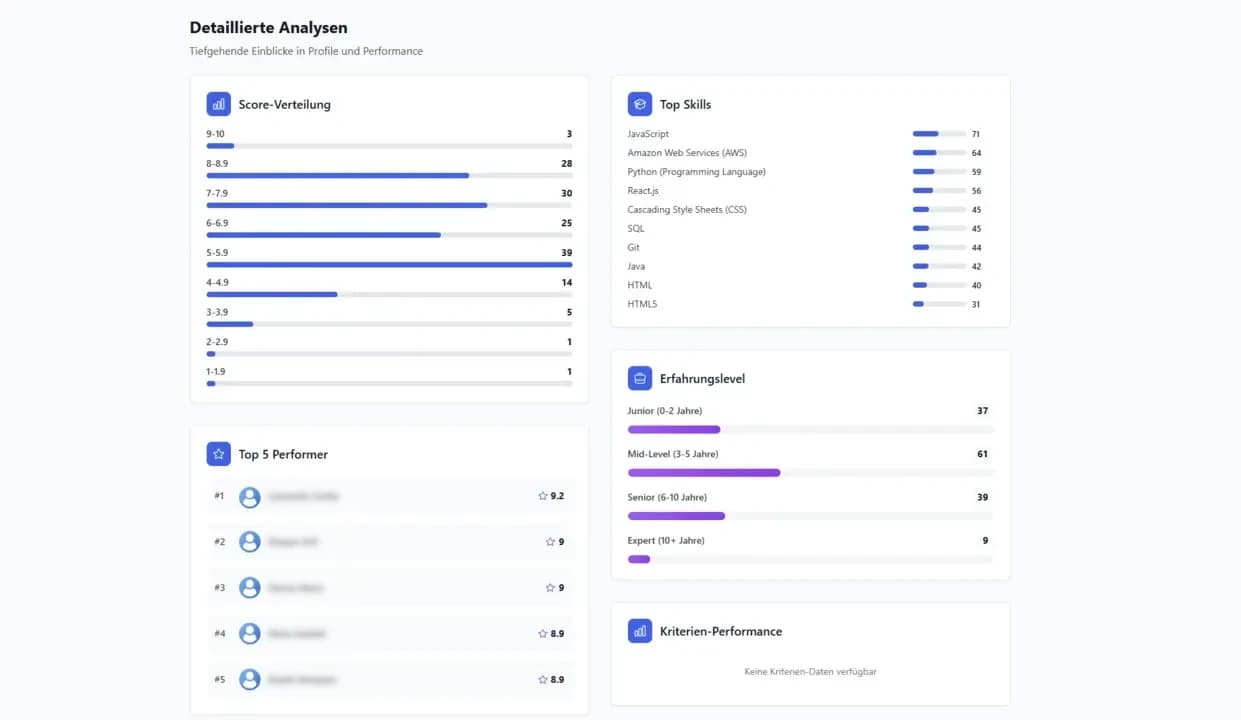Click the count 61 for Mid-Level
1241x720 pixels.
click(x=982, y=454)
